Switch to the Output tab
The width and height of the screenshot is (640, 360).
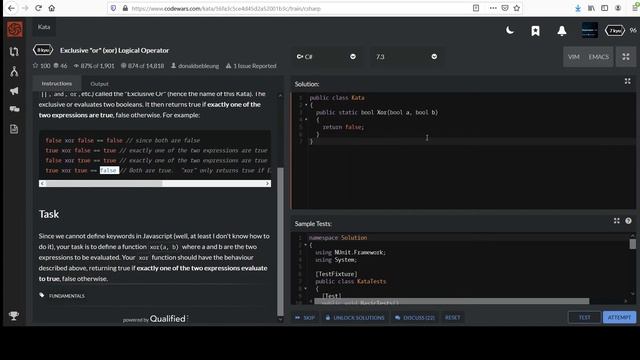(x=100, y=84)
